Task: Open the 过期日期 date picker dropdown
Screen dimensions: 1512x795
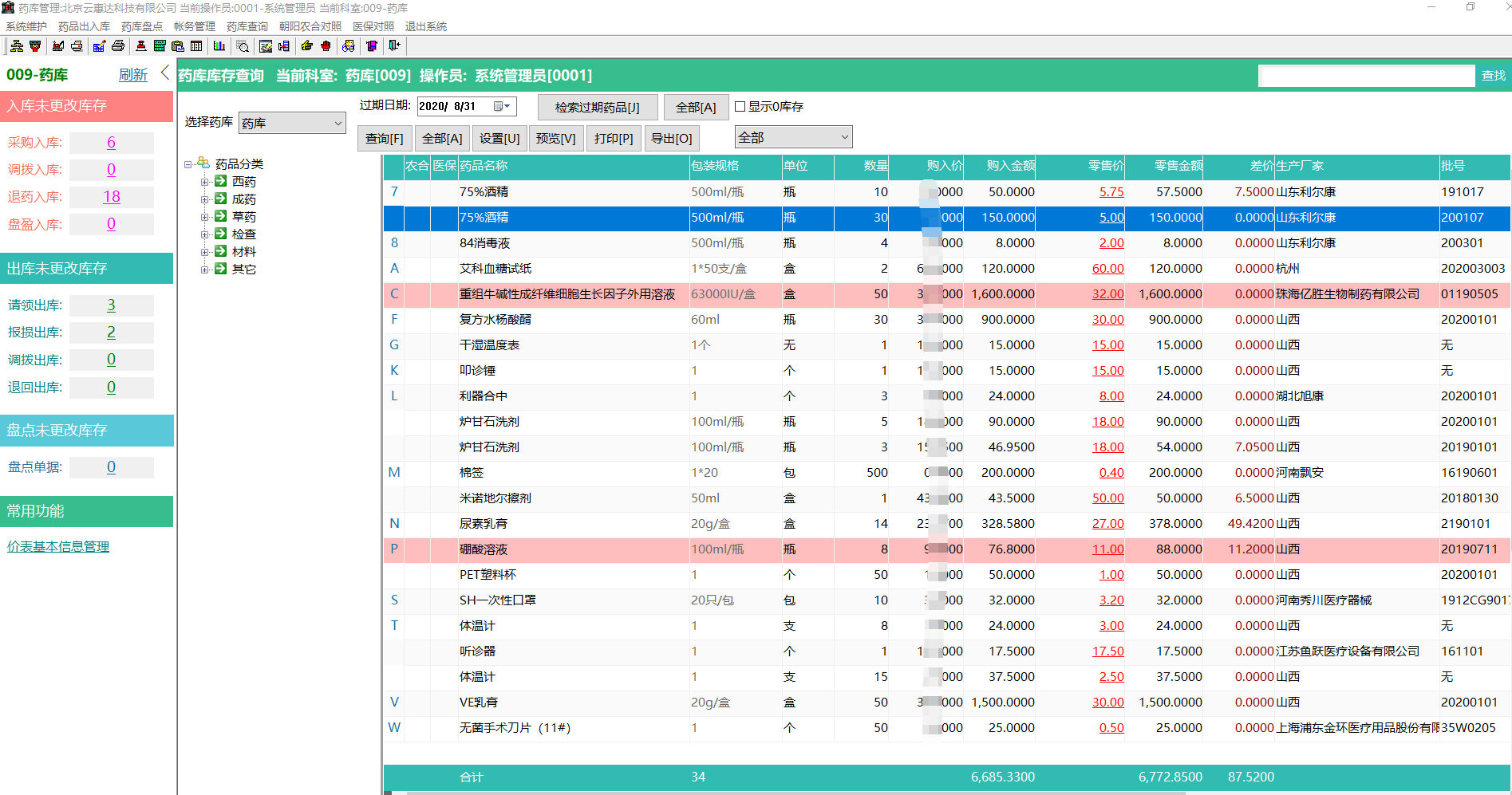Action: tap(502, 107)
